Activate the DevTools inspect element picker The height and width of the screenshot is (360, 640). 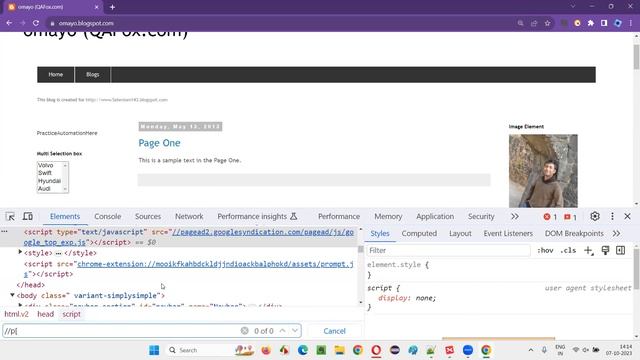point(10,216)
